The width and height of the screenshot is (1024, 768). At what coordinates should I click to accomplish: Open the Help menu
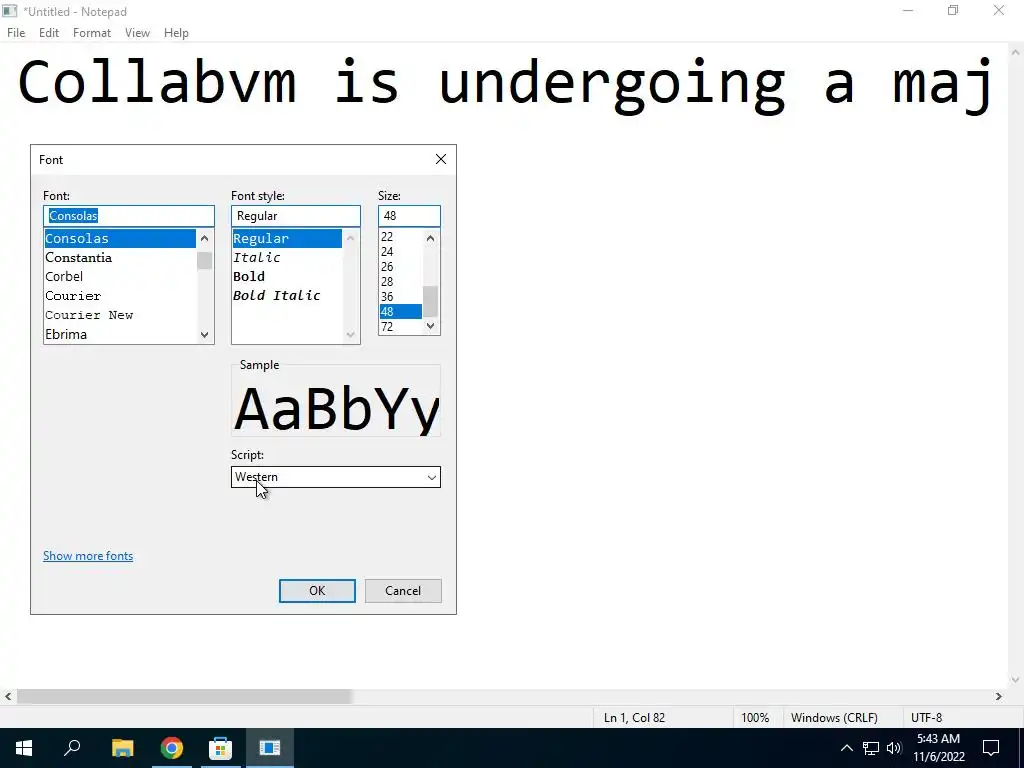pos(176,33)
